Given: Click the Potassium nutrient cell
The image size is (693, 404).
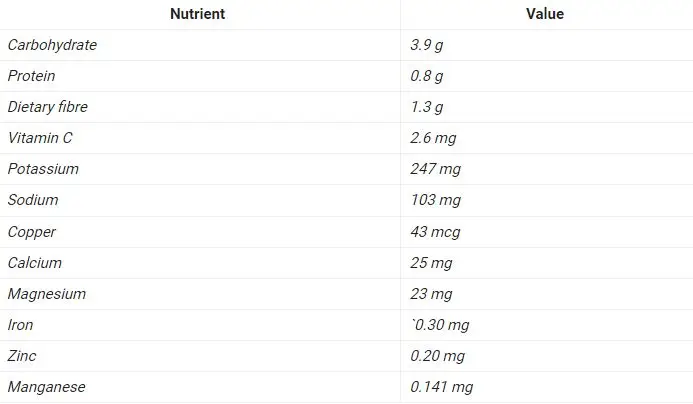Looking at the screenshot, I should click(x=43, y=169).
